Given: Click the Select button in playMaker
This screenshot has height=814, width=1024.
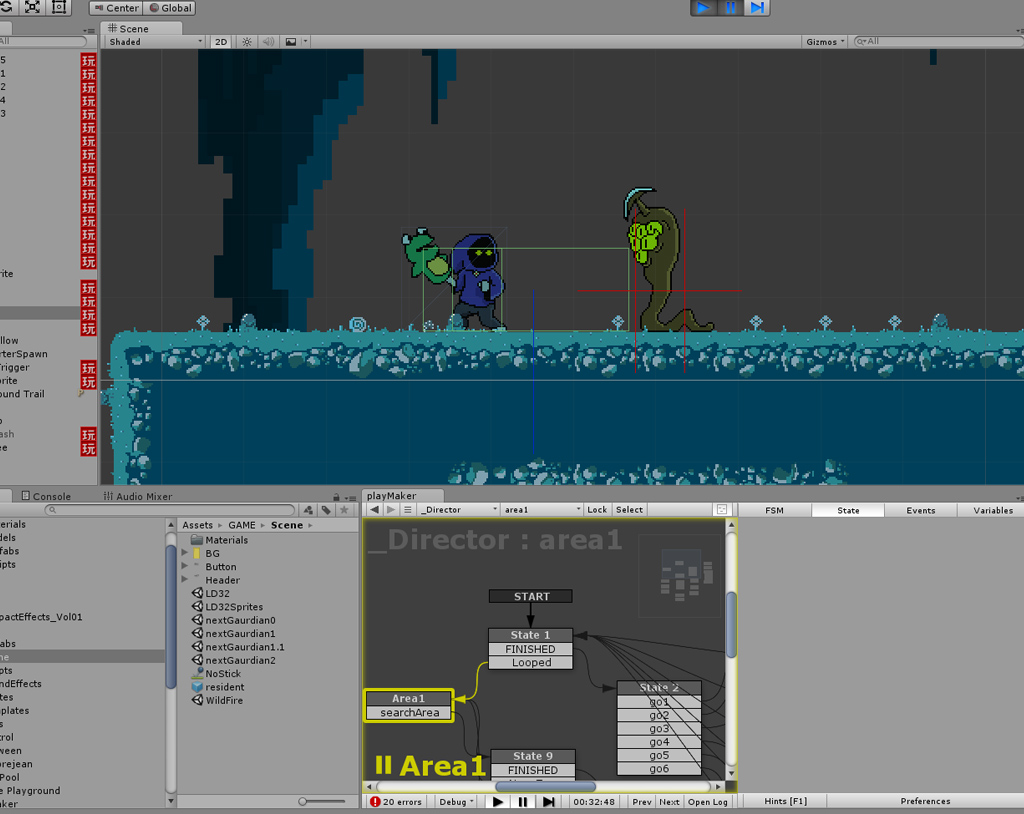Looking at the screenshot, I should click(630, 510).
